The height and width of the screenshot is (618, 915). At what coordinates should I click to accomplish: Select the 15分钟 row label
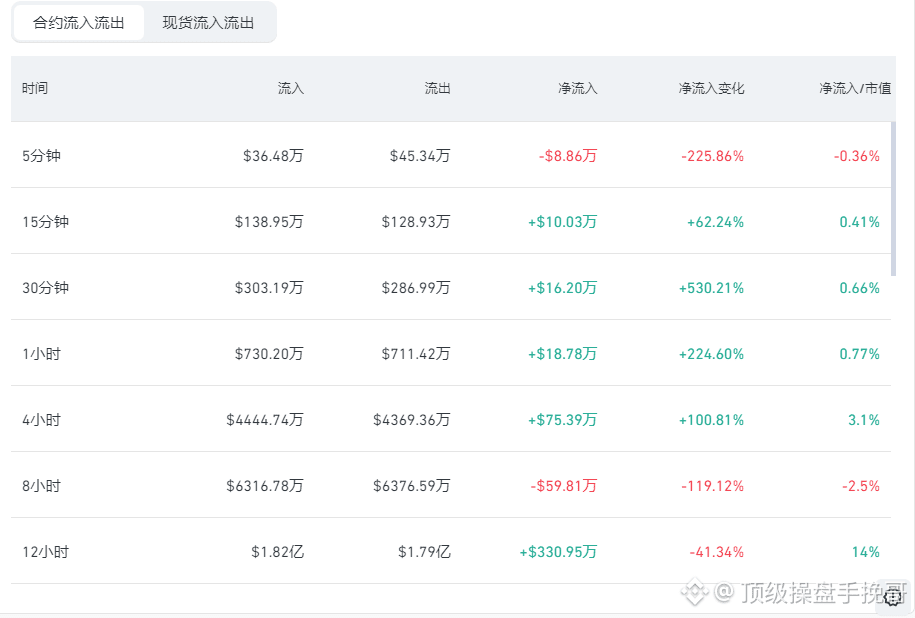[46, 222]
